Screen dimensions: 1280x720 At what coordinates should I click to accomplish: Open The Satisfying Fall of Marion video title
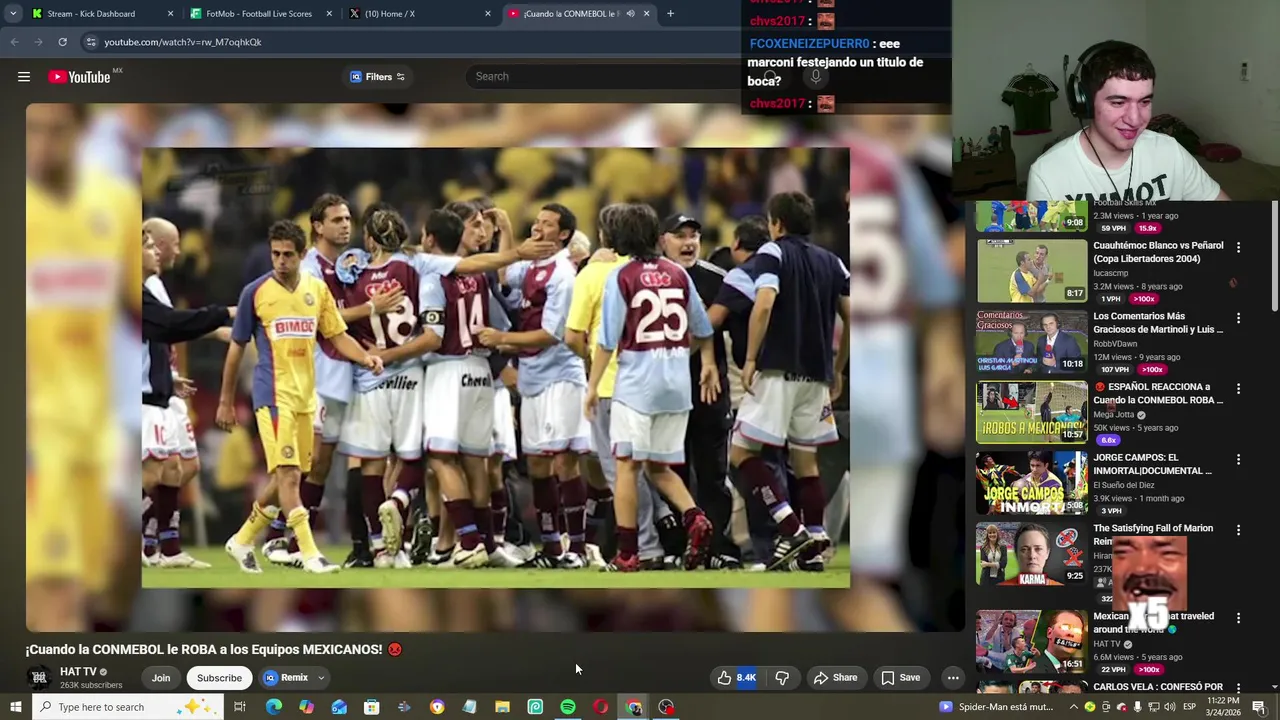1153,535
